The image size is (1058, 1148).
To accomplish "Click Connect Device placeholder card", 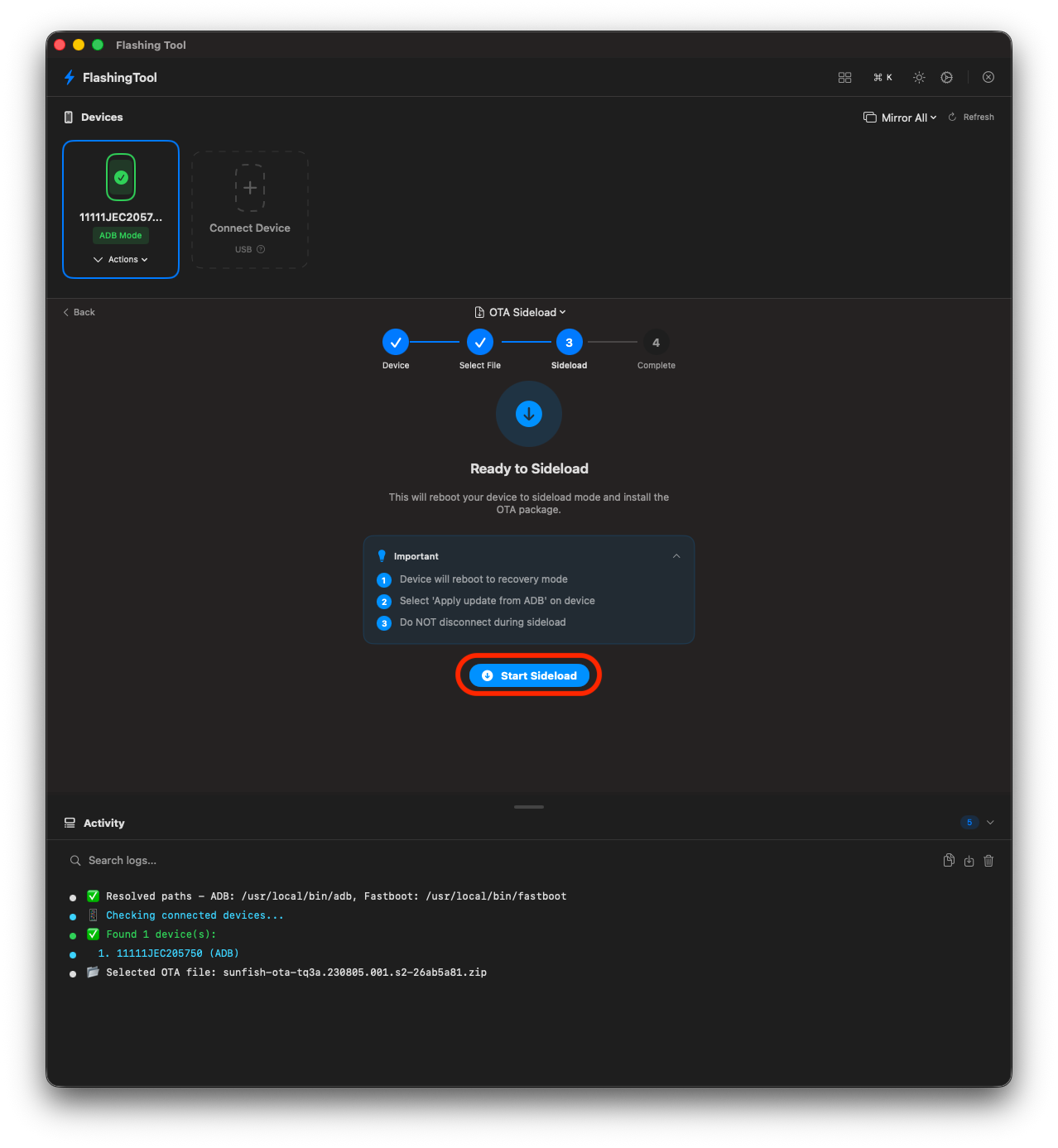I will pyautogui.click(x=250, y=209).
